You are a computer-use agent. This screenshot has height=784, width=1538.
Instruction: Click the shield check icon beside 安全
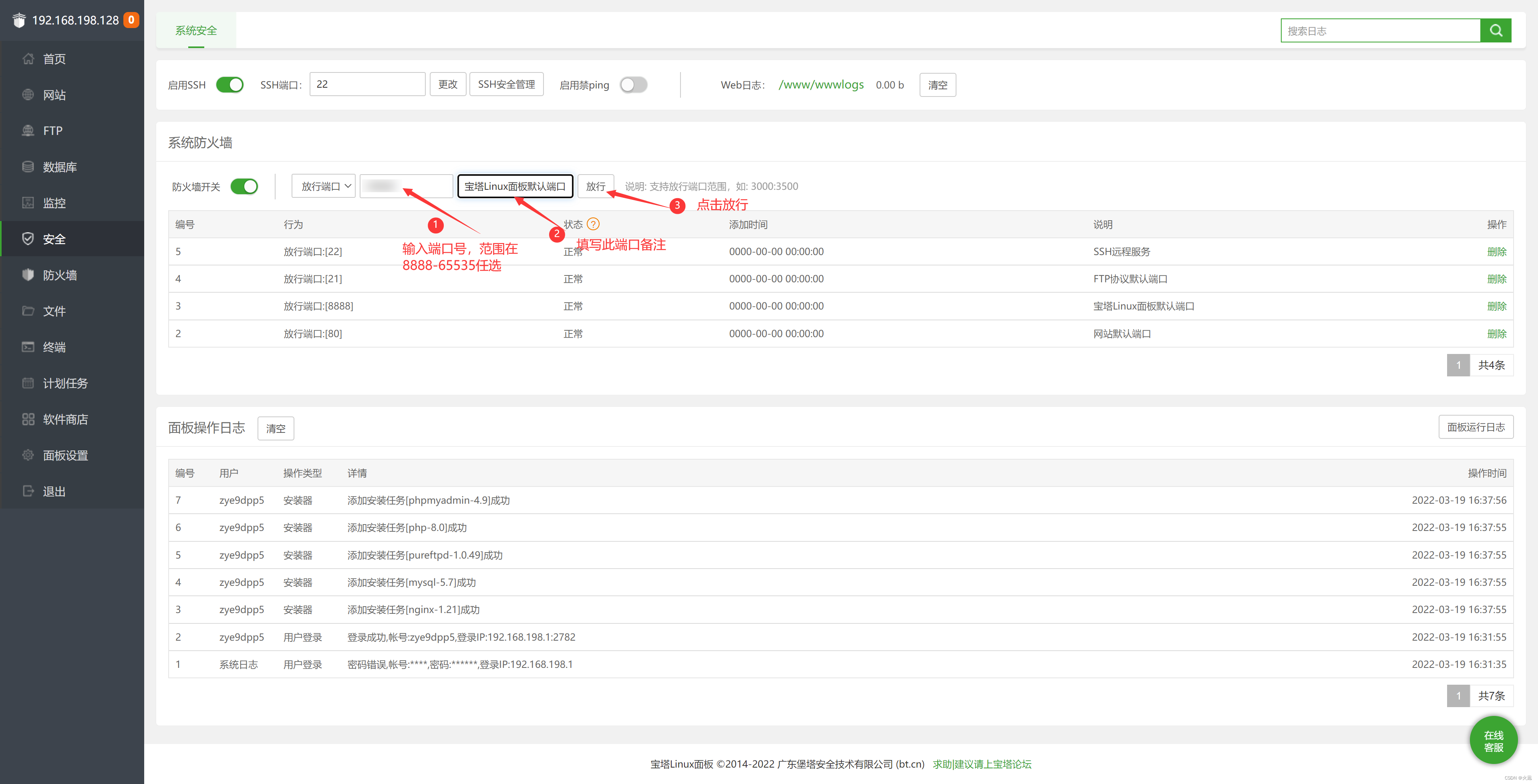click(28, 238)
